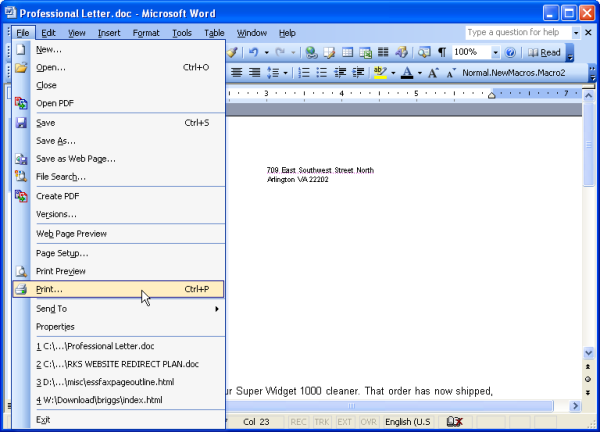The width and height of the screenshot is (600, 432).
Task: Click the Previous Page double-arrow button
Action: coord(588,367)
